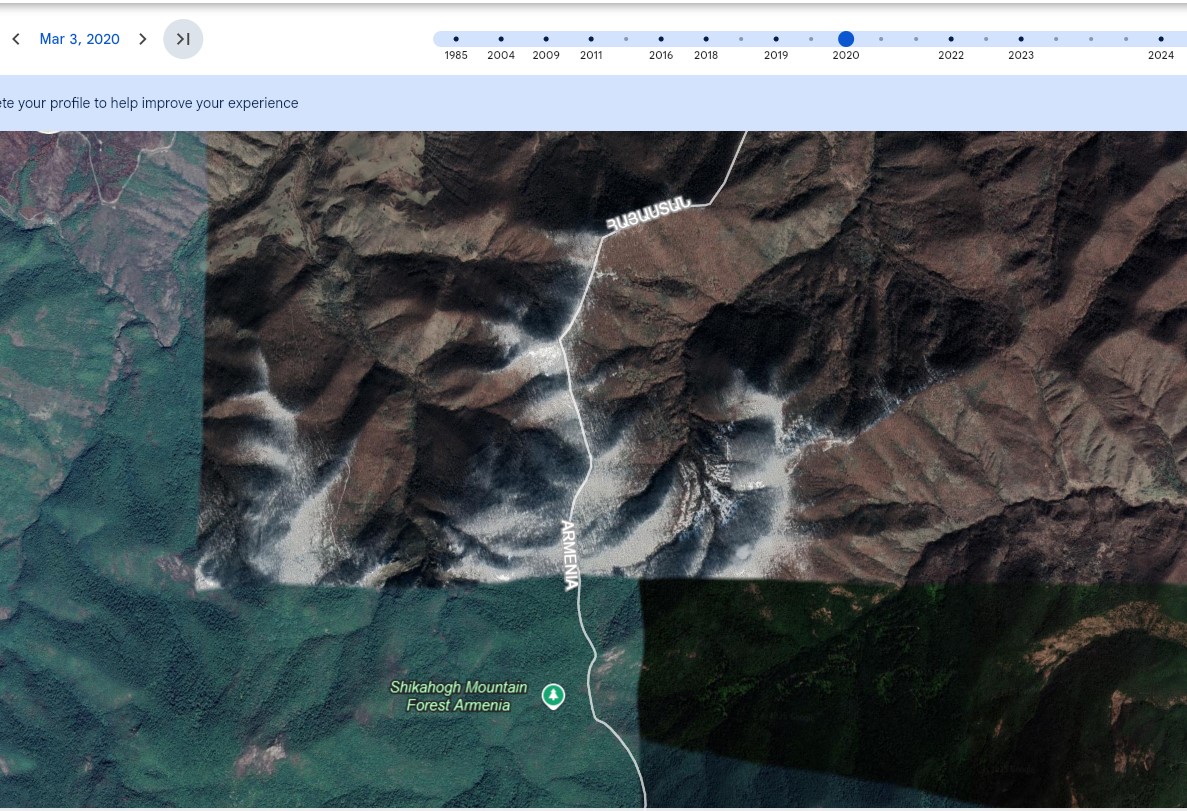The width and height of the screenshot is (1187, 811).
Task: Click Shikahogh Mountain Forest Armenia label
Action: pos(458,696)
